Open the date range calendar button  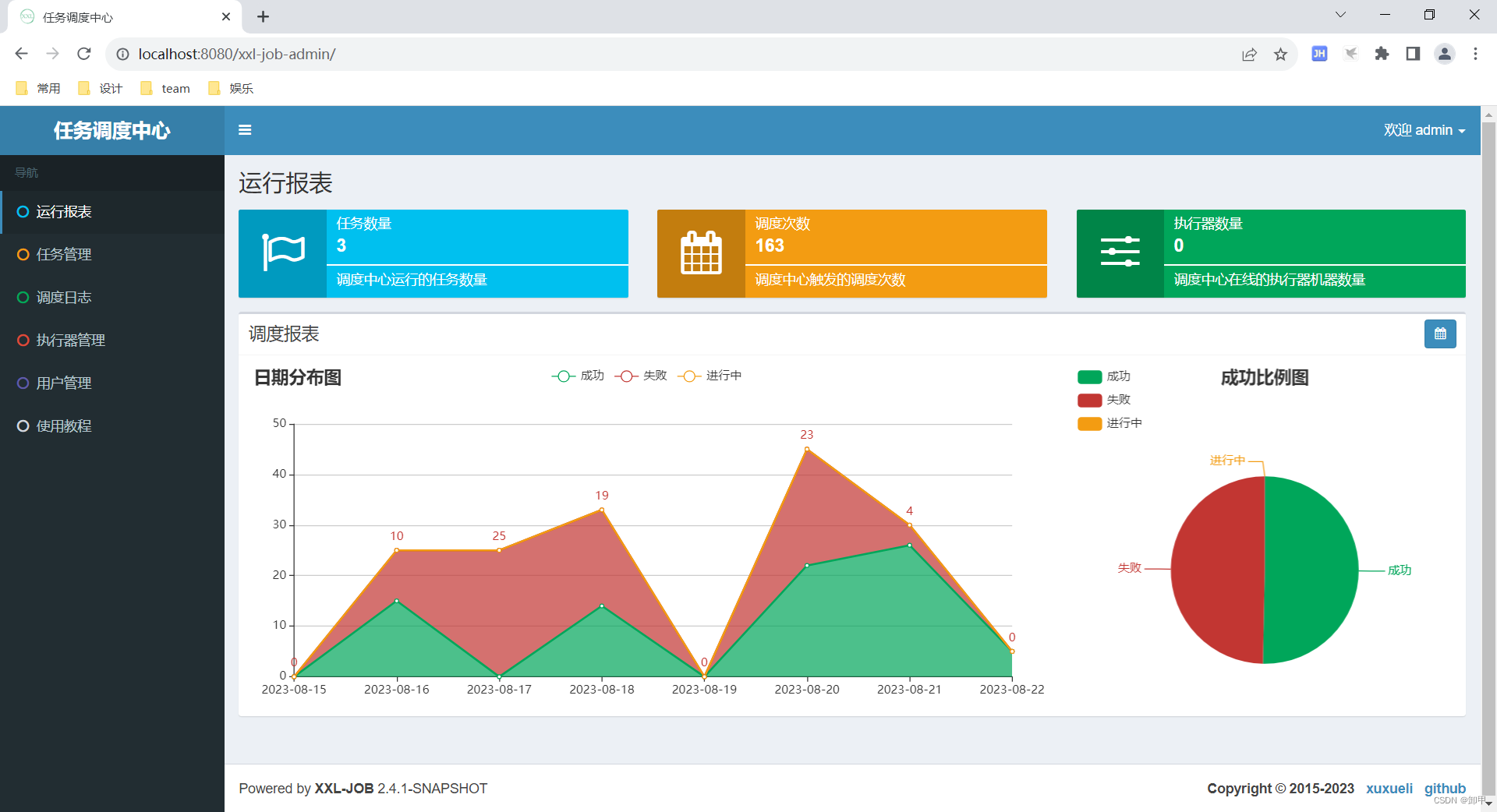coord(1440,334)
